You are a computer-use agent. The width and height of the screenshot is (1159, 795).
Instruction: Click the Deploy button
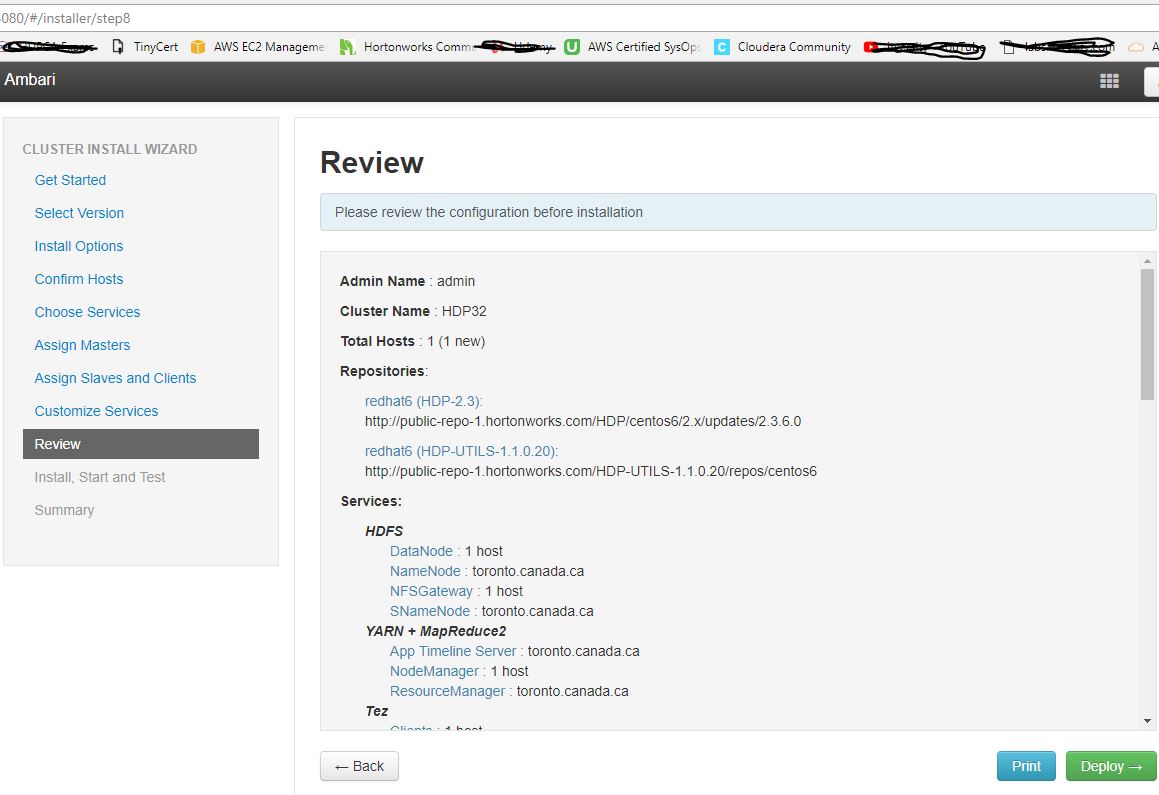[1111, 765]
